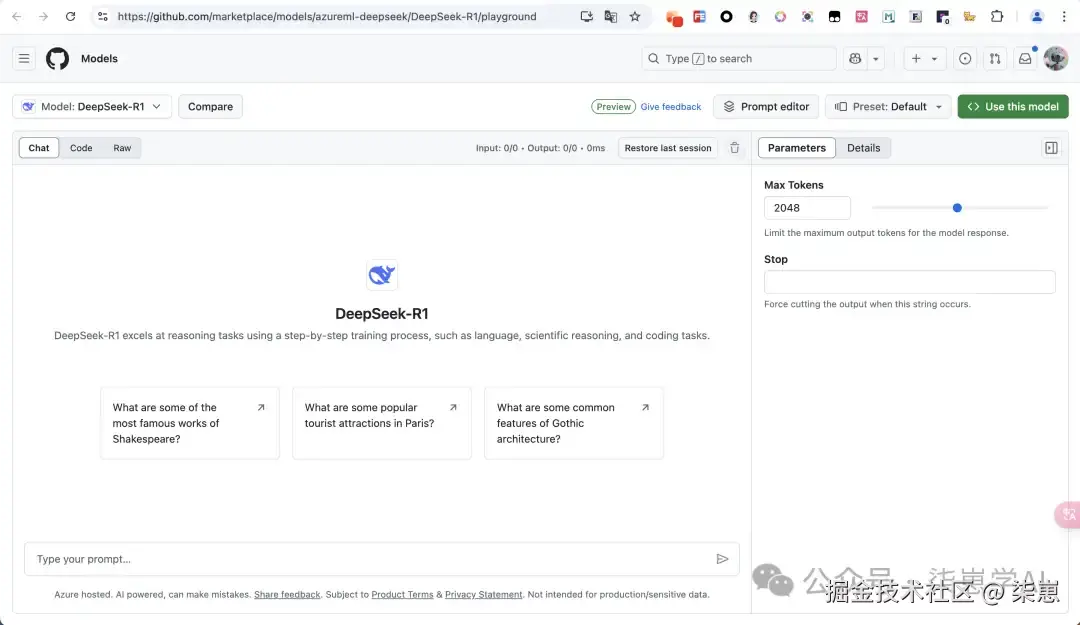Open the Privacy Statement link

click(484, 594)
